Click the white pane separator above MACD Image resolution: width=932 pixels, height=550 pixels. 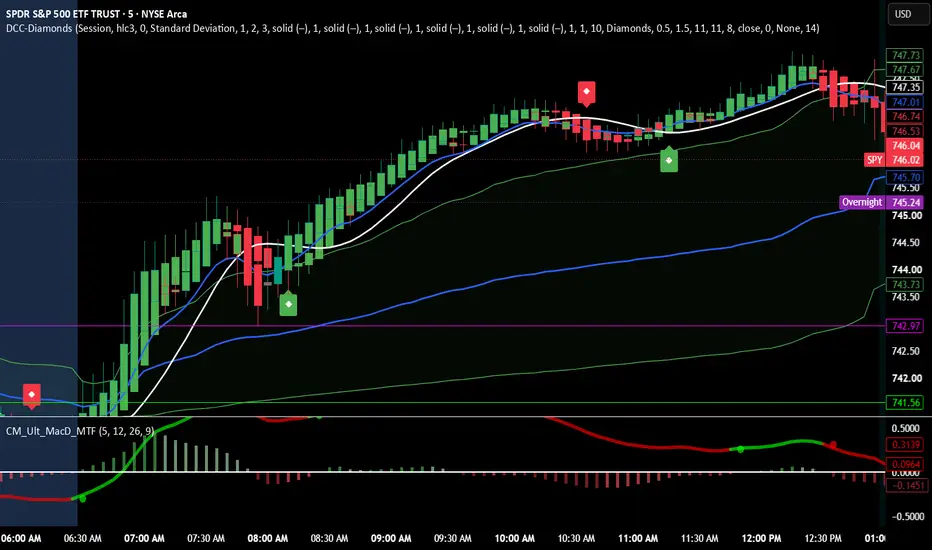click(443, 417)
